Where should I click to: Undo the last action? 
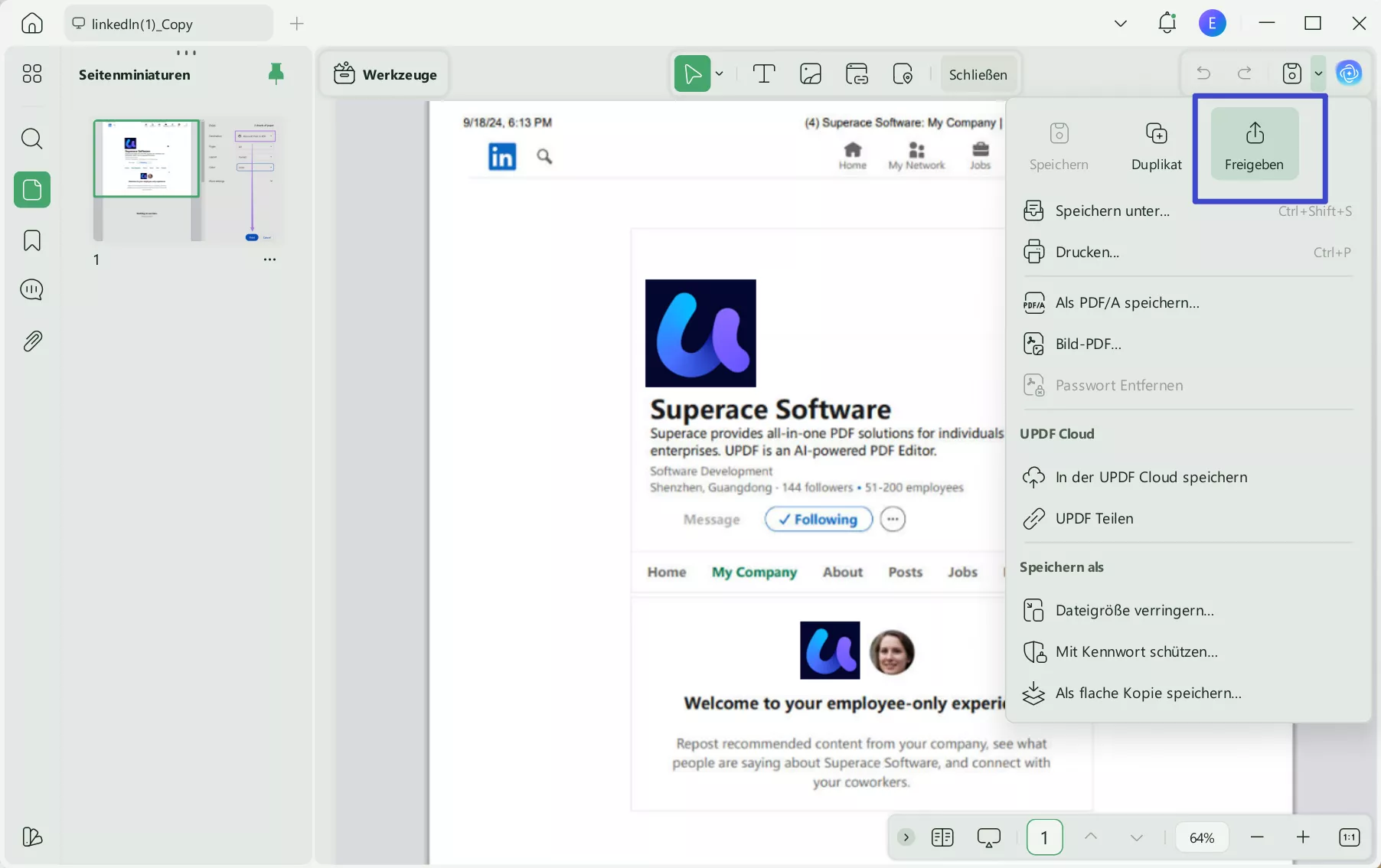pyautogui.click(x=1203, y=73)
